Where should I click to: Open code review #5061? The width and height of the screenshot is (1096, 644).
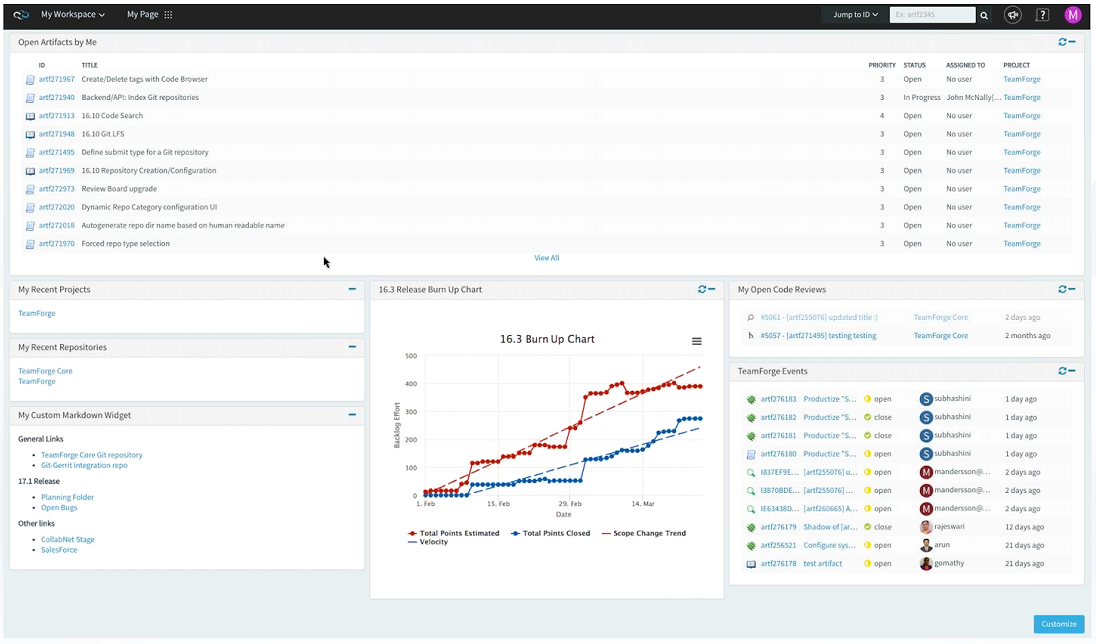pos(819,317)
